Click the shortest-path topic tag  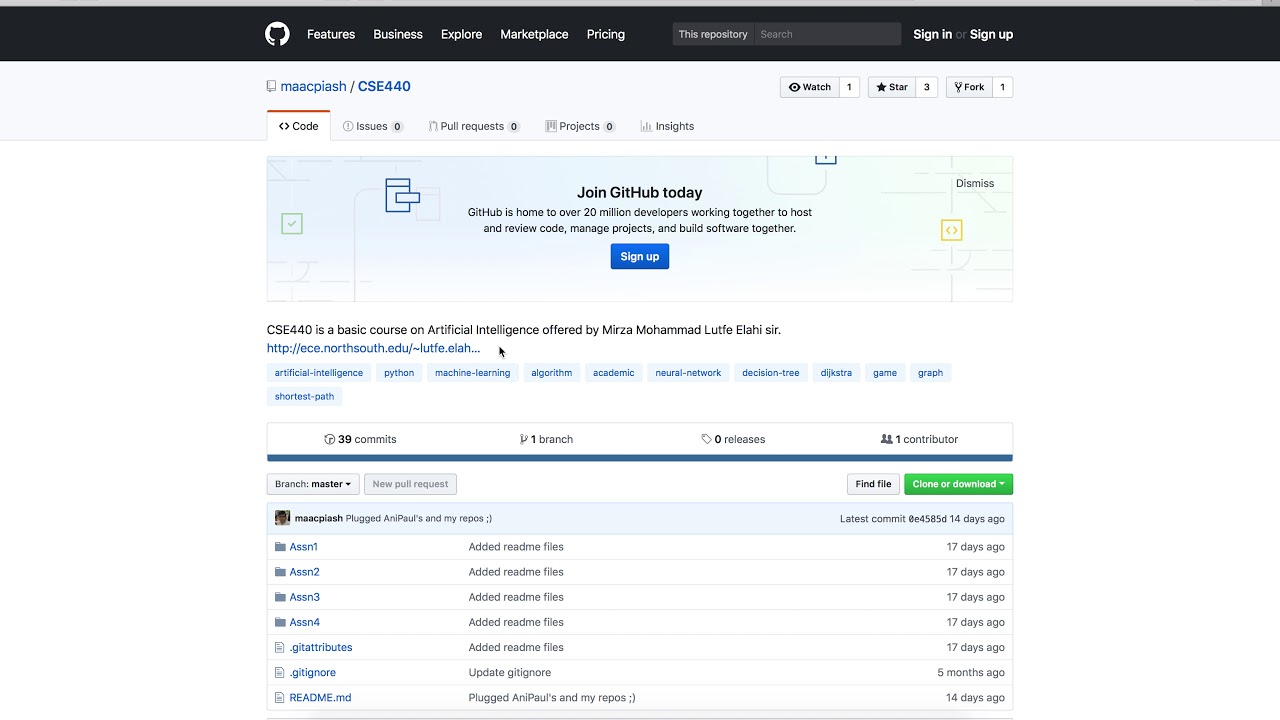pos(304,396)
